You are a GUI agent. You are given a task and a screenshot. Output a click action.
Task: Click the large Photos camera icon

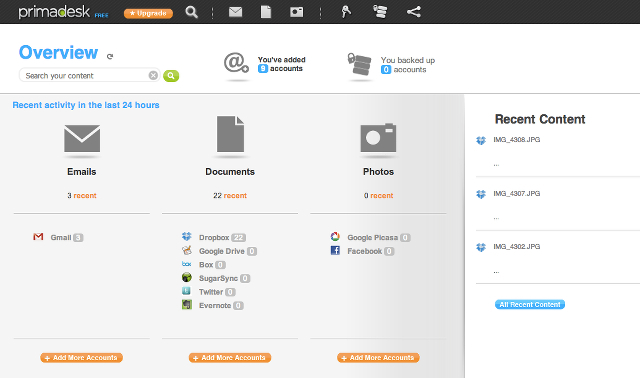pos(378,138)
